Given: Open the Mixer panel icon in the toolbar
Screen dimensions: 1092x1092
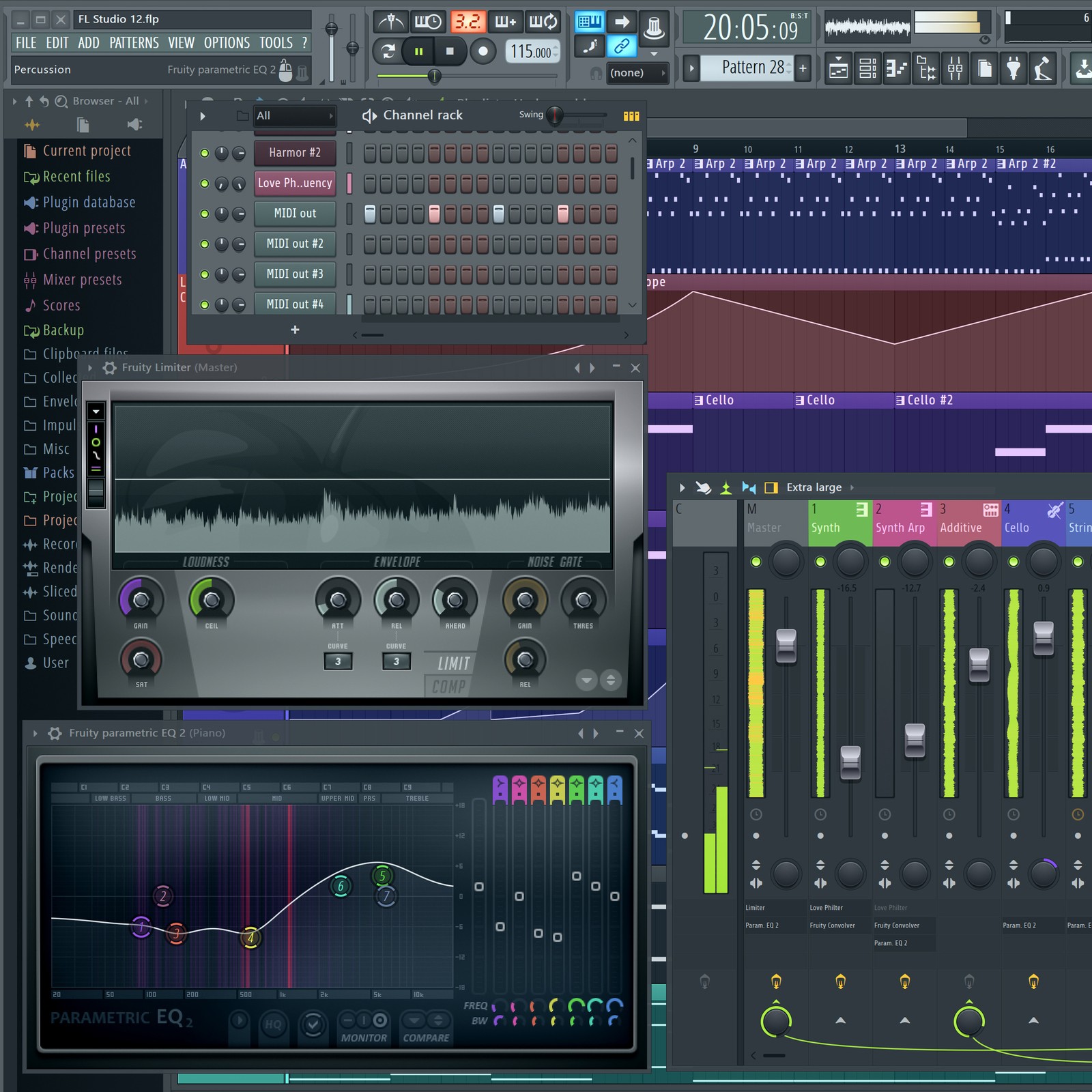Looking at the screenshot, I should click(954, 68).
